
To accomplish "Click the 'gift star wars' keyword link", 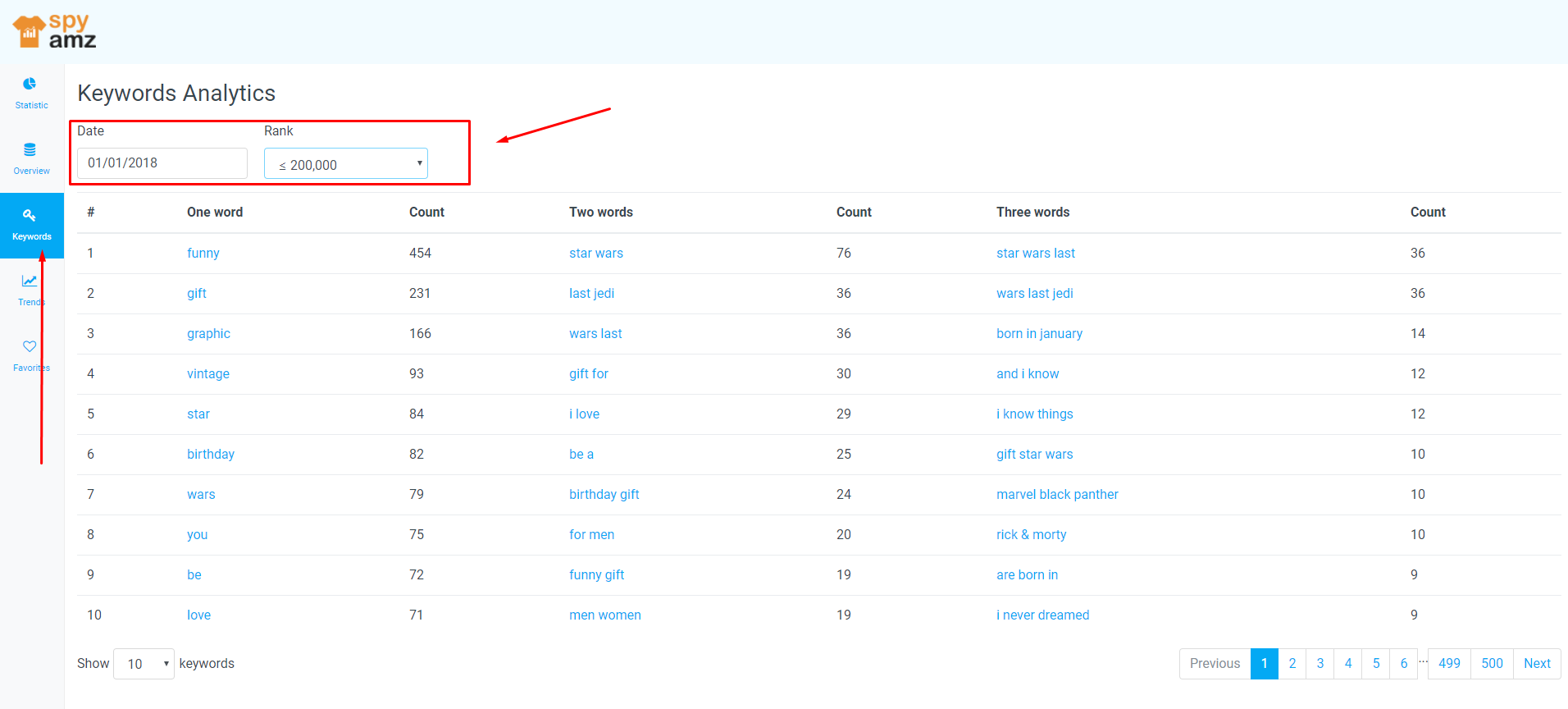I will (1035, 454).
